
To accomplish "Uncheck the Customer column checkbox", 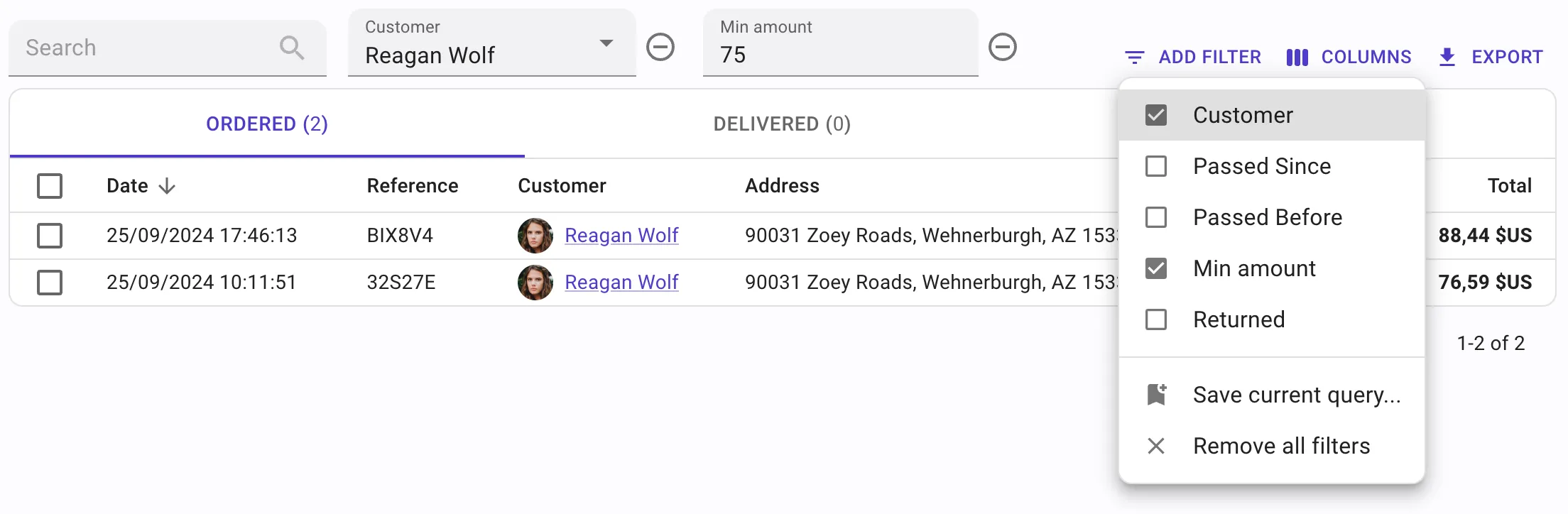I will pyautogui.click(x=1157, y=114).
